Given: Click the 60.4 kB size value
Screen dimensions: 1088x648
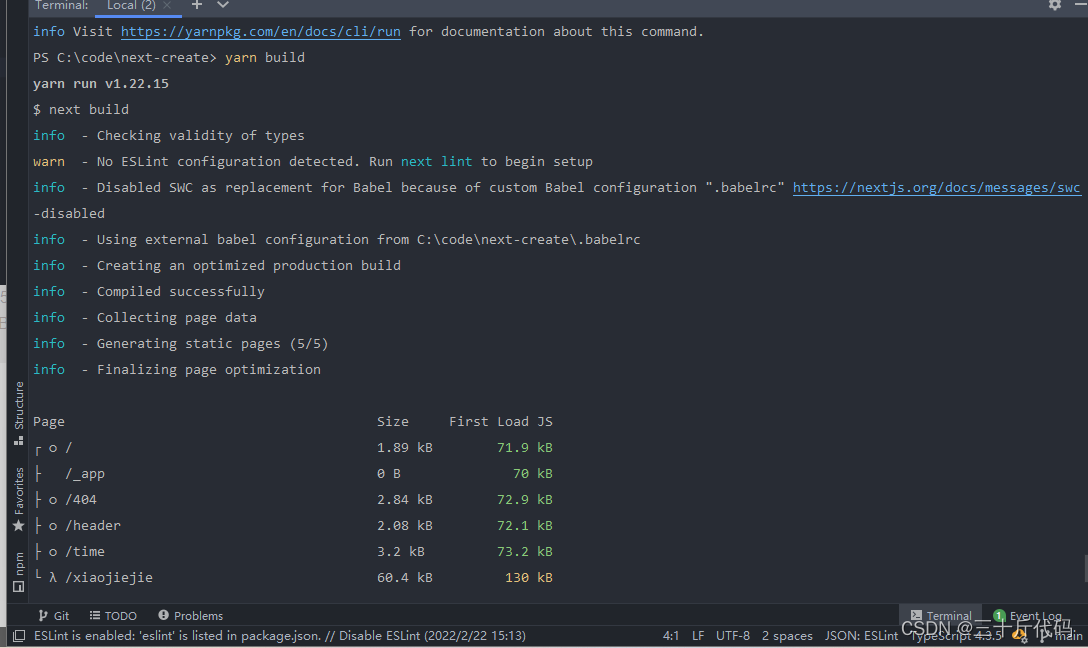Looking at the screenshot, I should tap(405, 577).
